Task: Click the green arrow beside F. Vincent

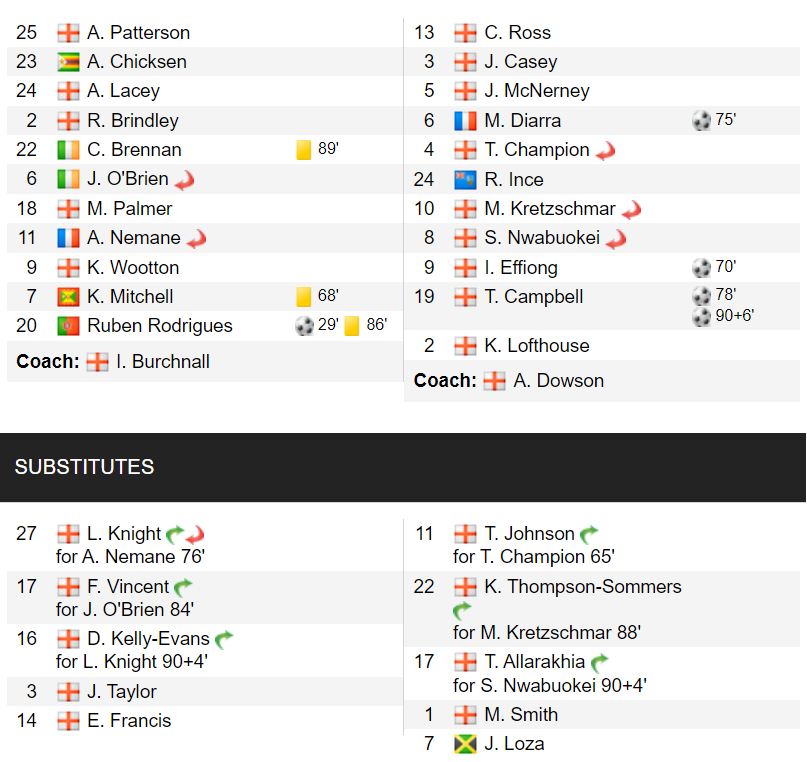Action: [x=183, y=587]
